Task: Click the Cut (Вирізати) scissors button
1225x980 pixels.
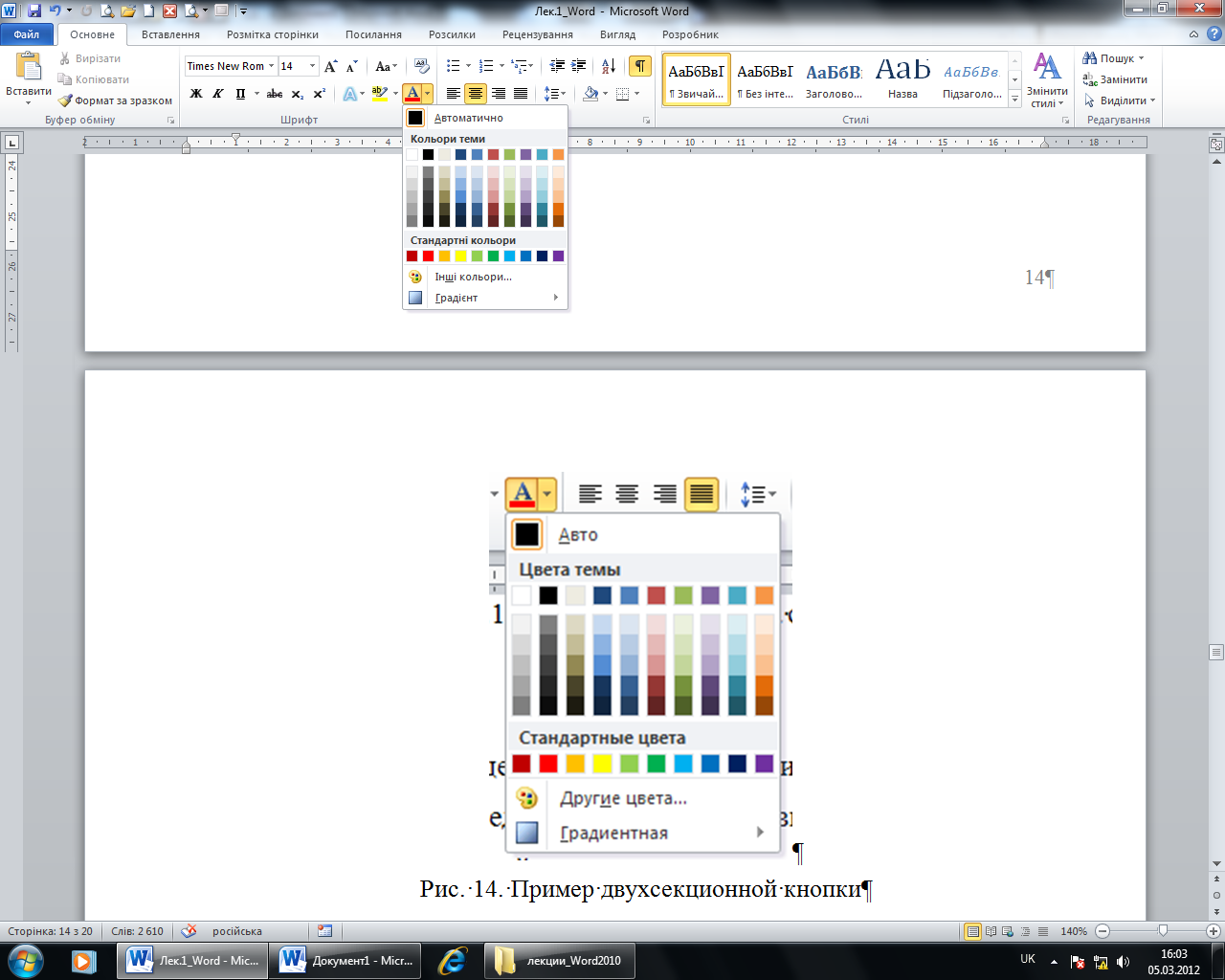Action: coord(89,58)
